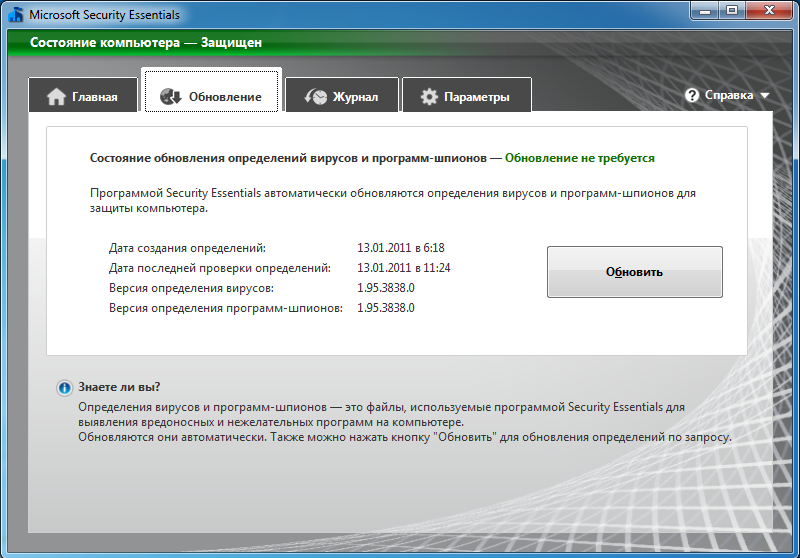Click the clock history icon on Журнал tab
Viewport: 800px width, 558px height.
(316, 96)
